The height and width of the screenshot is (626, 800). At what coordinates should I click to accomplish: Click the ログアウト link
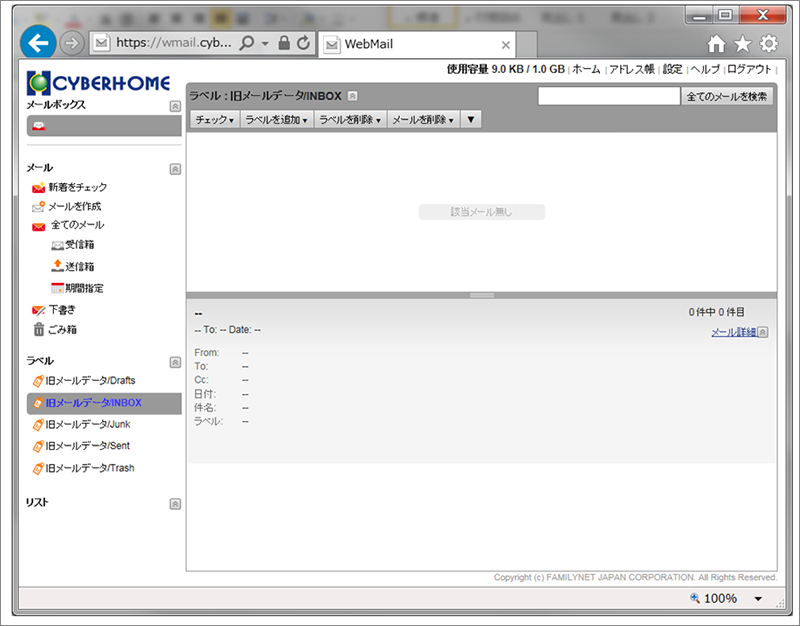(749, 69)
